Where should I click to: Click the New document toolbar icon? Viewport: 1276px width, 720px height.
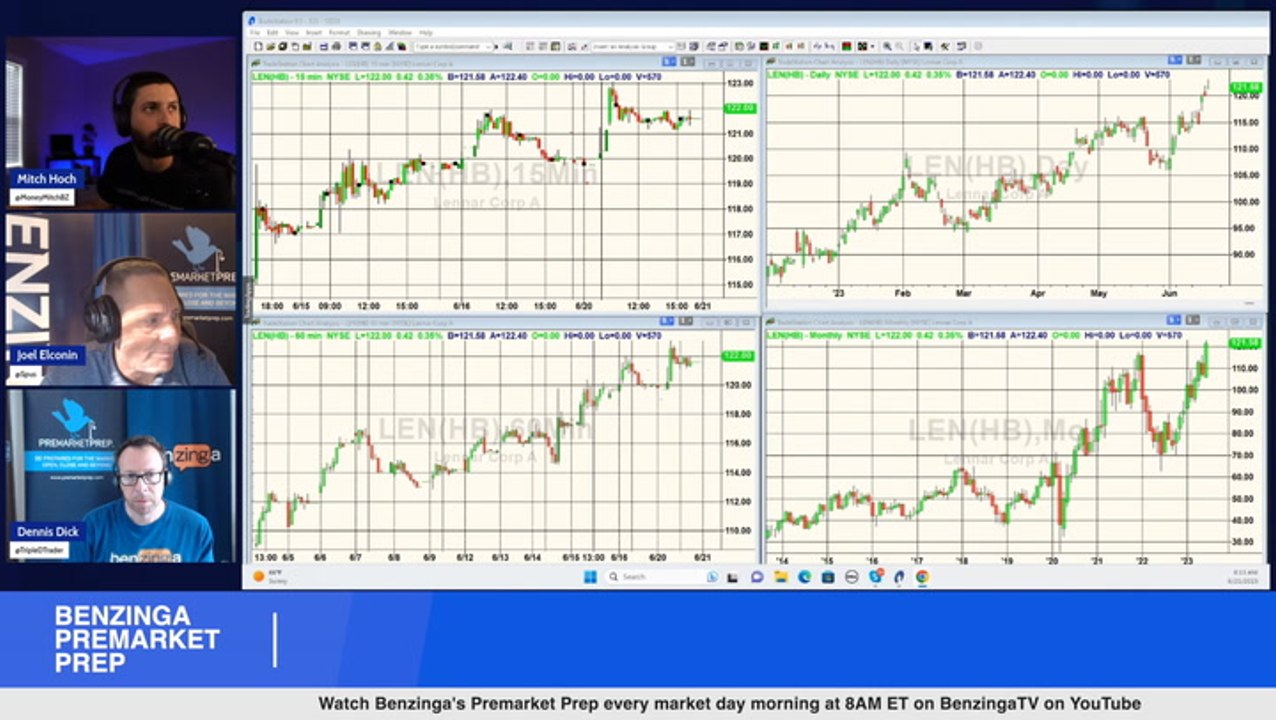point(258,46)
